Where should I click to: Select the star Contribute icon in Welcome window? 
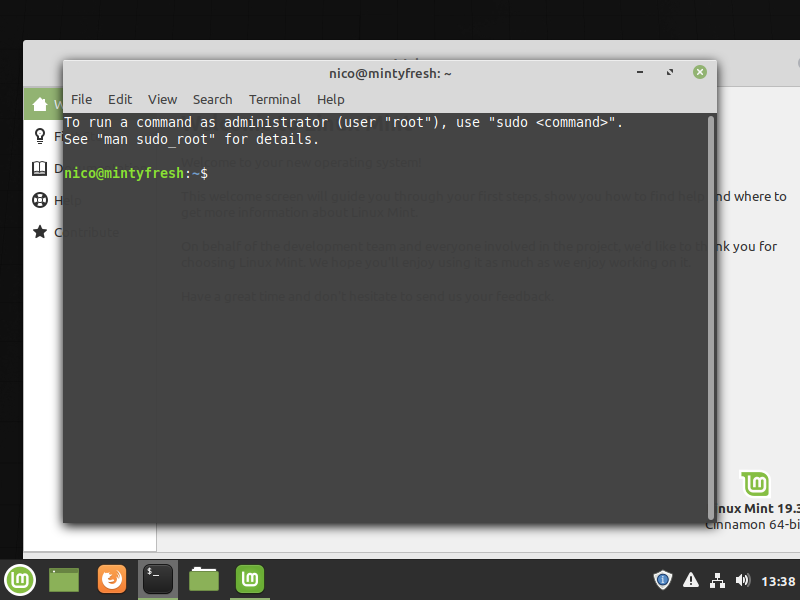pos(40,232)
